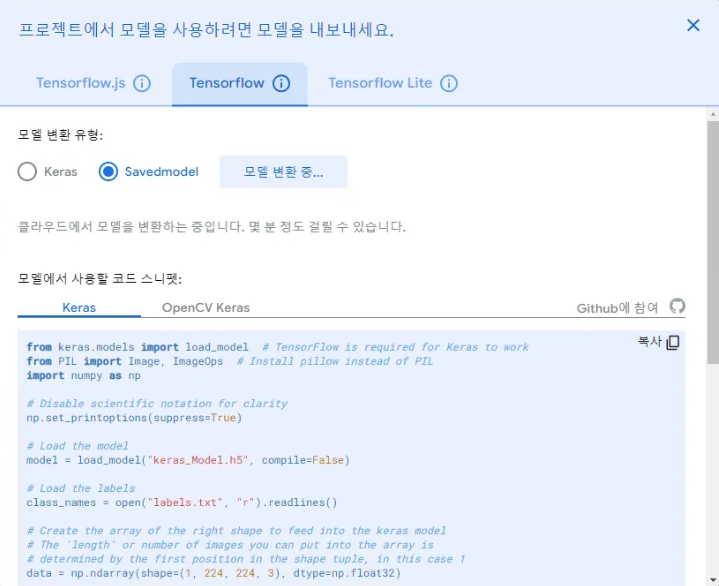Switch to the Tensorflow.js tab

point(81,83)
